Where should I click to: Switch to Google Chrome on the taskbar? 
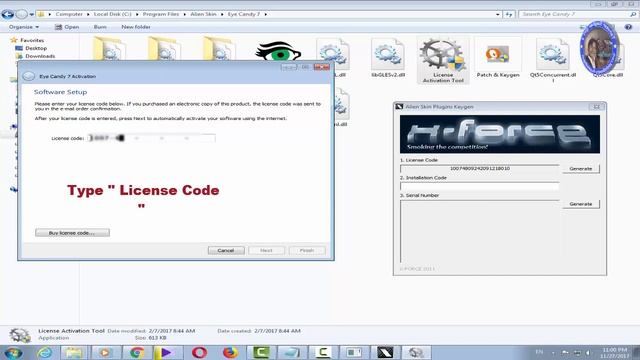(137, 352)
